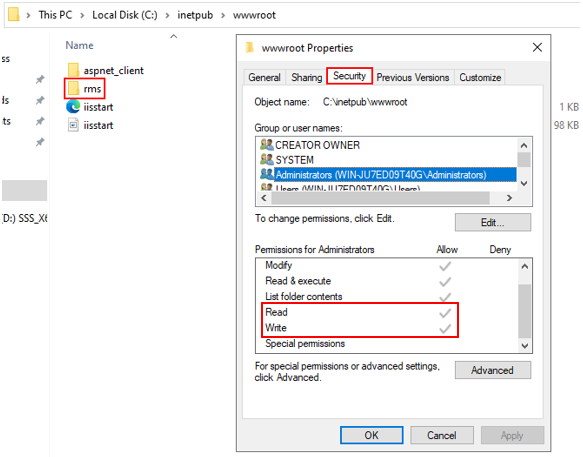This screenshot has height=457, width=583.
Task: Click the Modify allow checkmark
Action: pos(445,266)
